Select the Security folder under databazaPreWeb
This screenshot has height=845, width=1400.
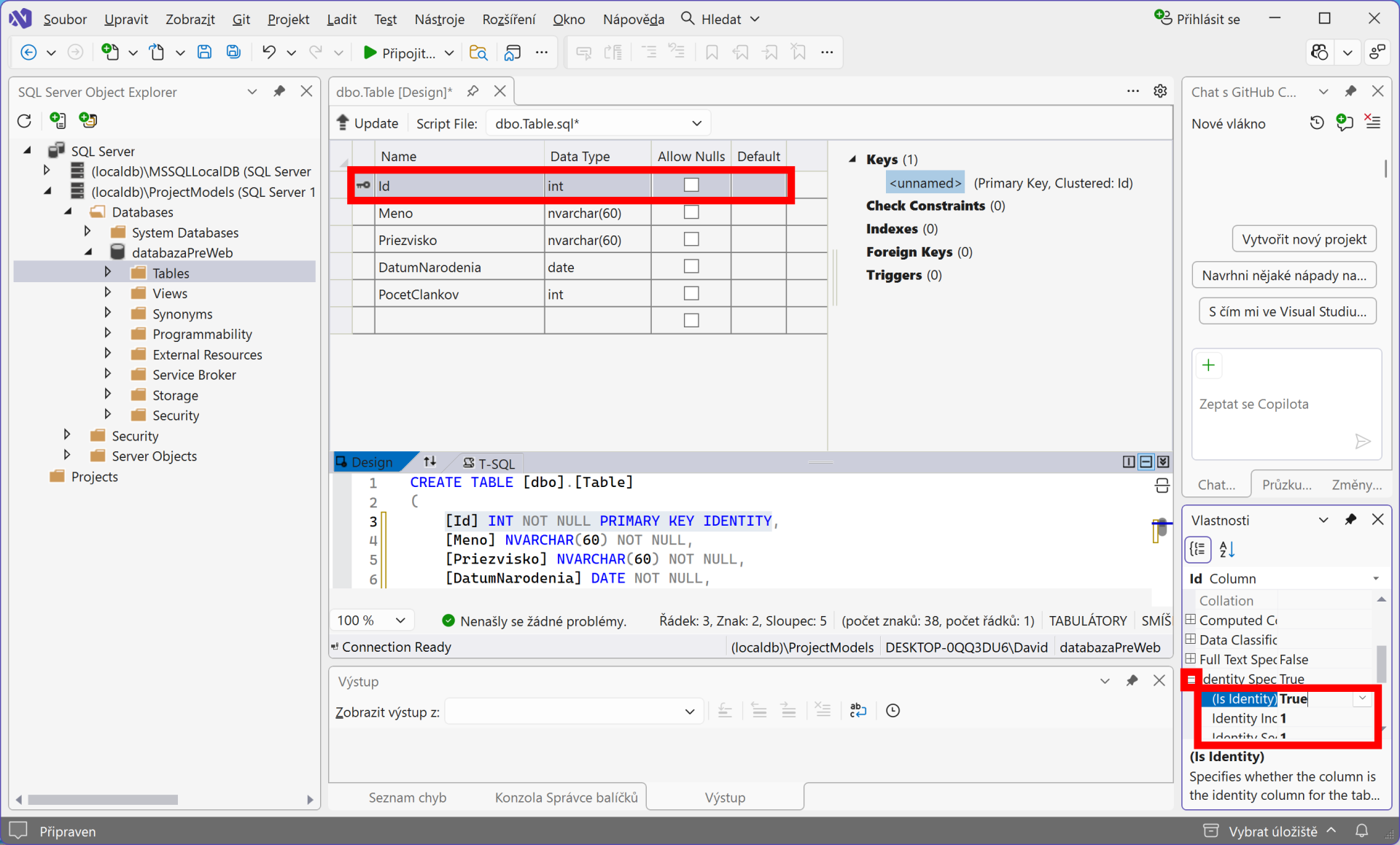(176, 415)
